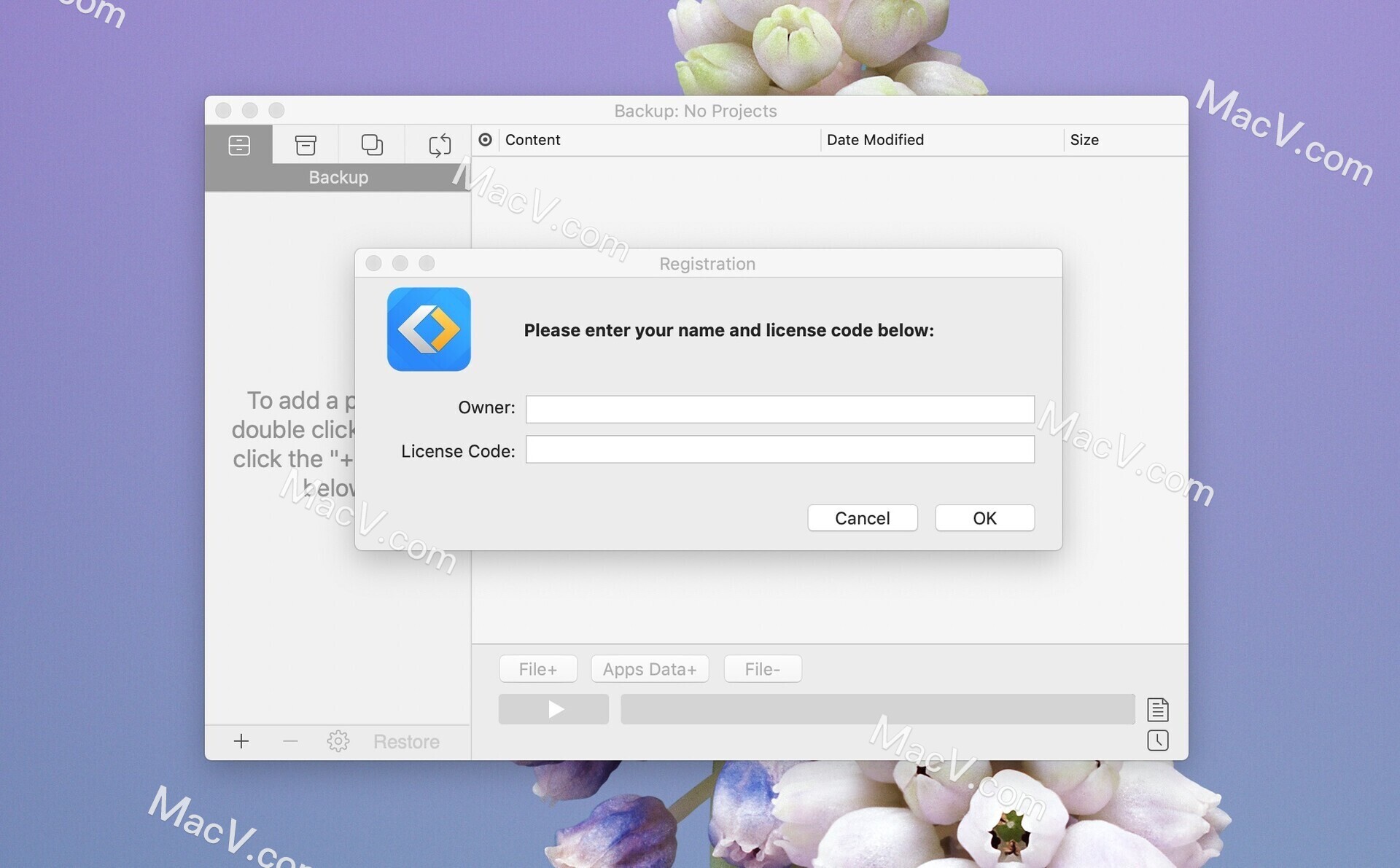Image resolution: width=1400 pixels, height=868 pixels.
Task: Open the backup log document icon
Action: tap(1158, 708)
